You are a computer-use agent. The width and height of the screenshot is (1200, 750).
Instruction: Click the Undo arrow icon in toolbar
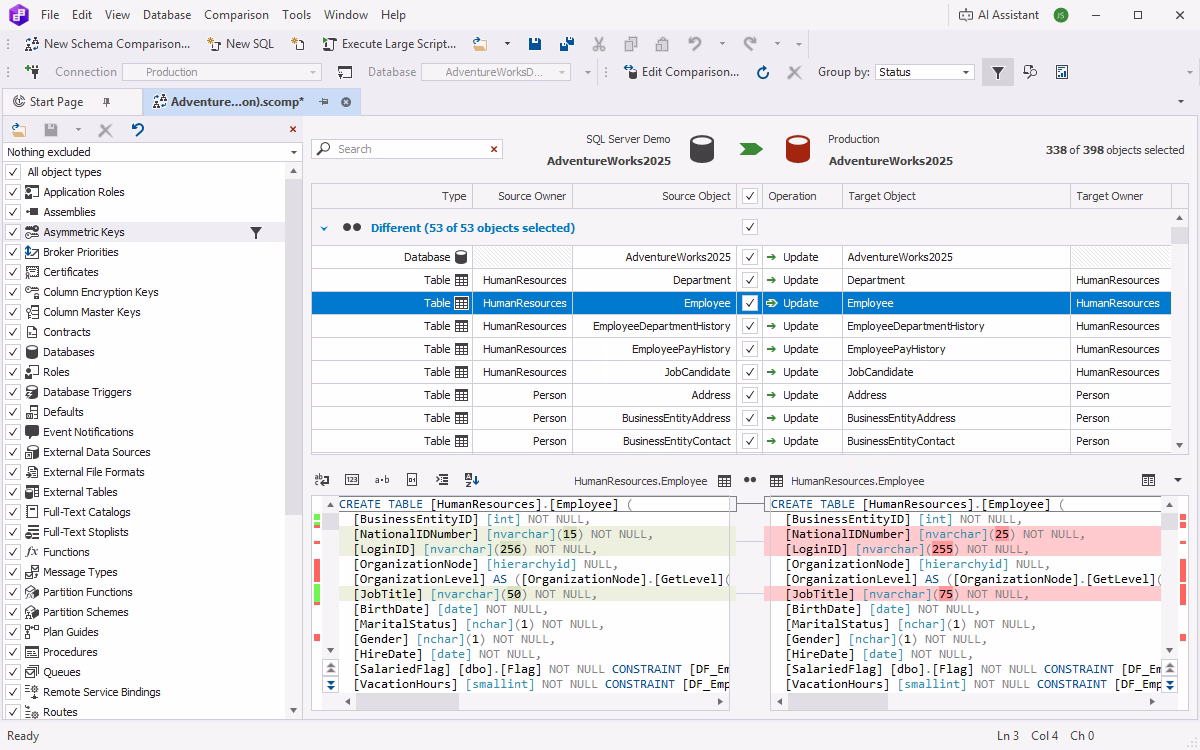tap(695, 44)
